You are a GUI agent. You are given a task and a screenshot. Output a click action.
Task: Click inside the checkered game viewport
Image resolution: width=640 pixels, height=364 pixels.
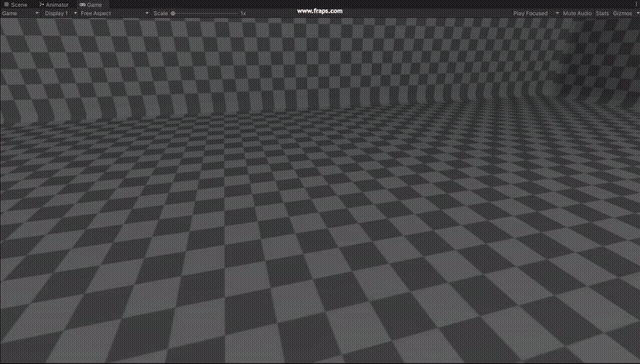click(x=320, y=190)
